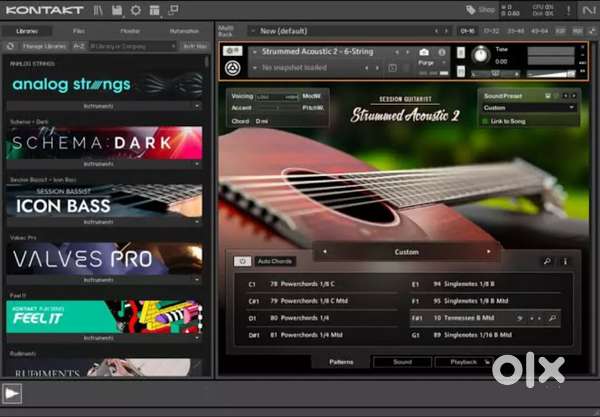Open the Custom Sound Preset dropdown
The width and height of the screenshot is (600, 417).
click(x=528, y=108)
